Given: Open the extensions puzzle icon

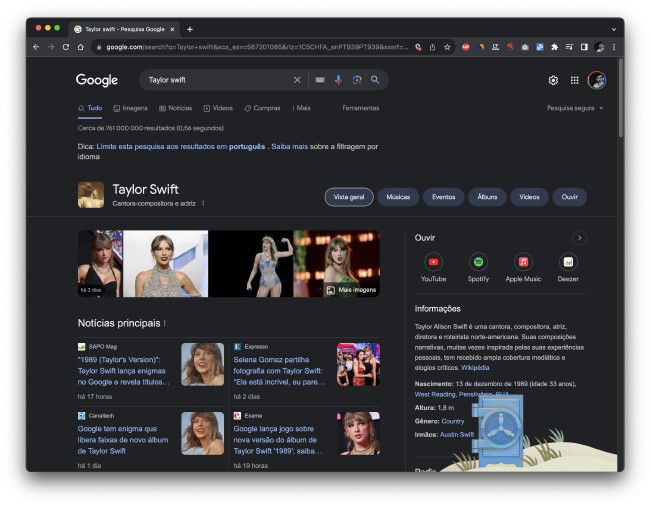Looking at the screenshot, I should [555, 47].
